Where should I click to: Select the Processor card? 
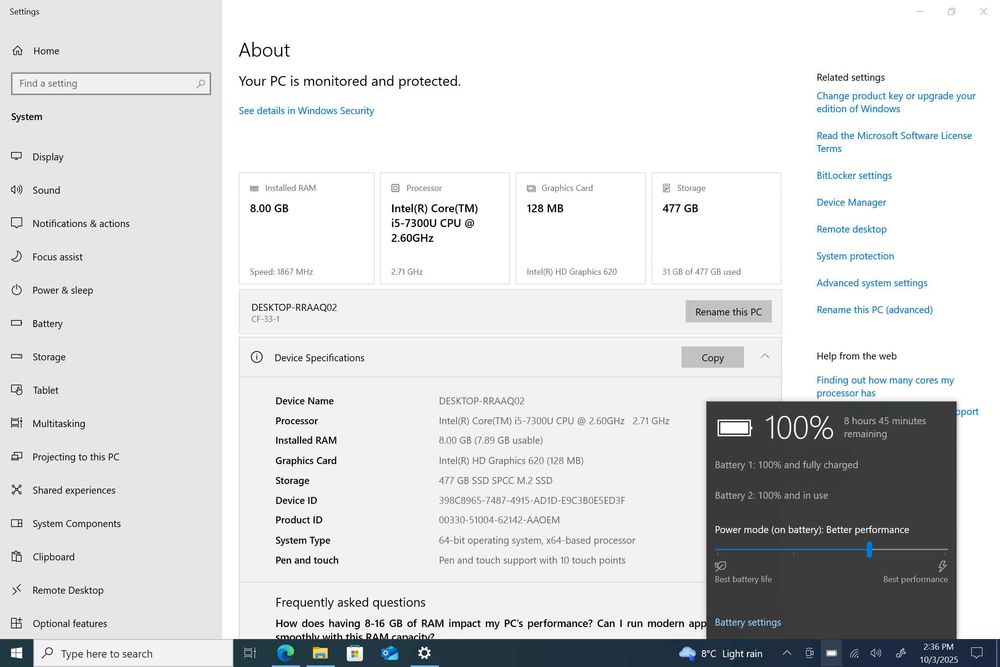point(445,228)
